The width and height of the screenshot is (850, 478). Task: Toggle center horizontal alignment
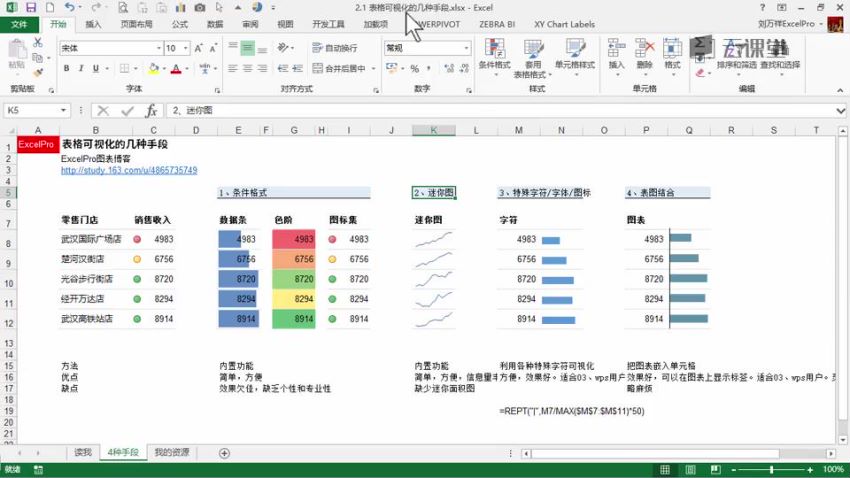click(x=247, y=68)
